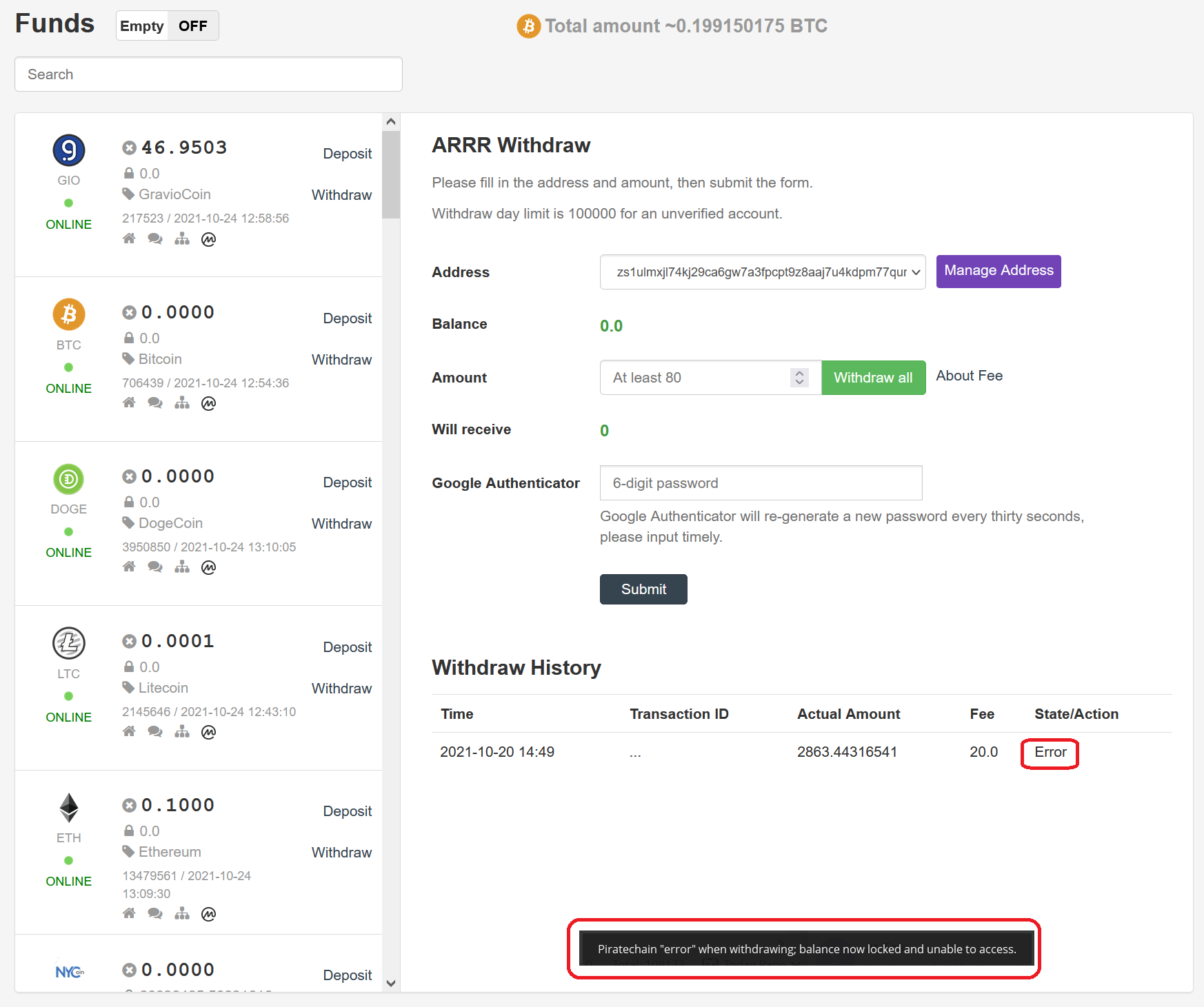Click the GIO coin logo

tap(69, 150)
